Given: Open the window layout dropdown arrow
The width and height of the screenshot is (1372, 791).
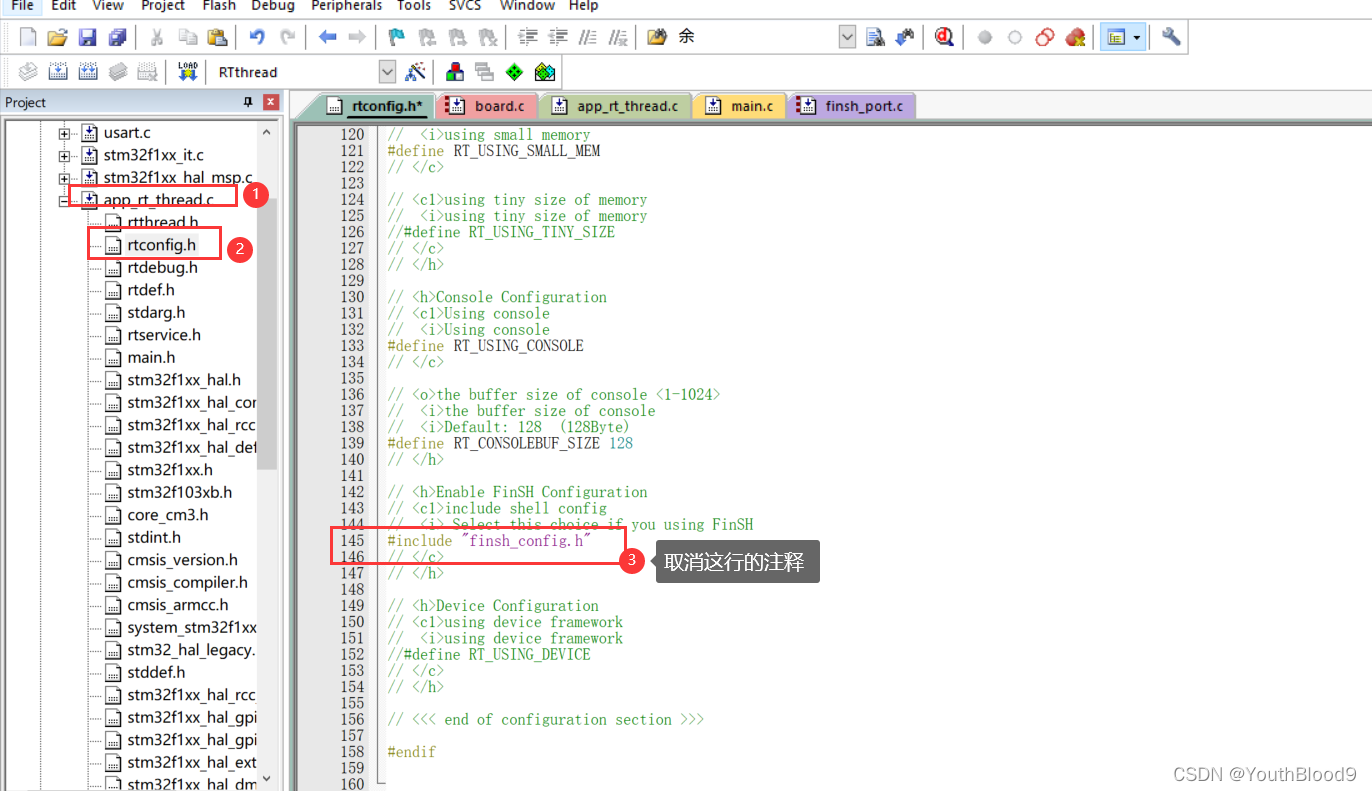Looking at the screenshot, I should point(1137,37).
